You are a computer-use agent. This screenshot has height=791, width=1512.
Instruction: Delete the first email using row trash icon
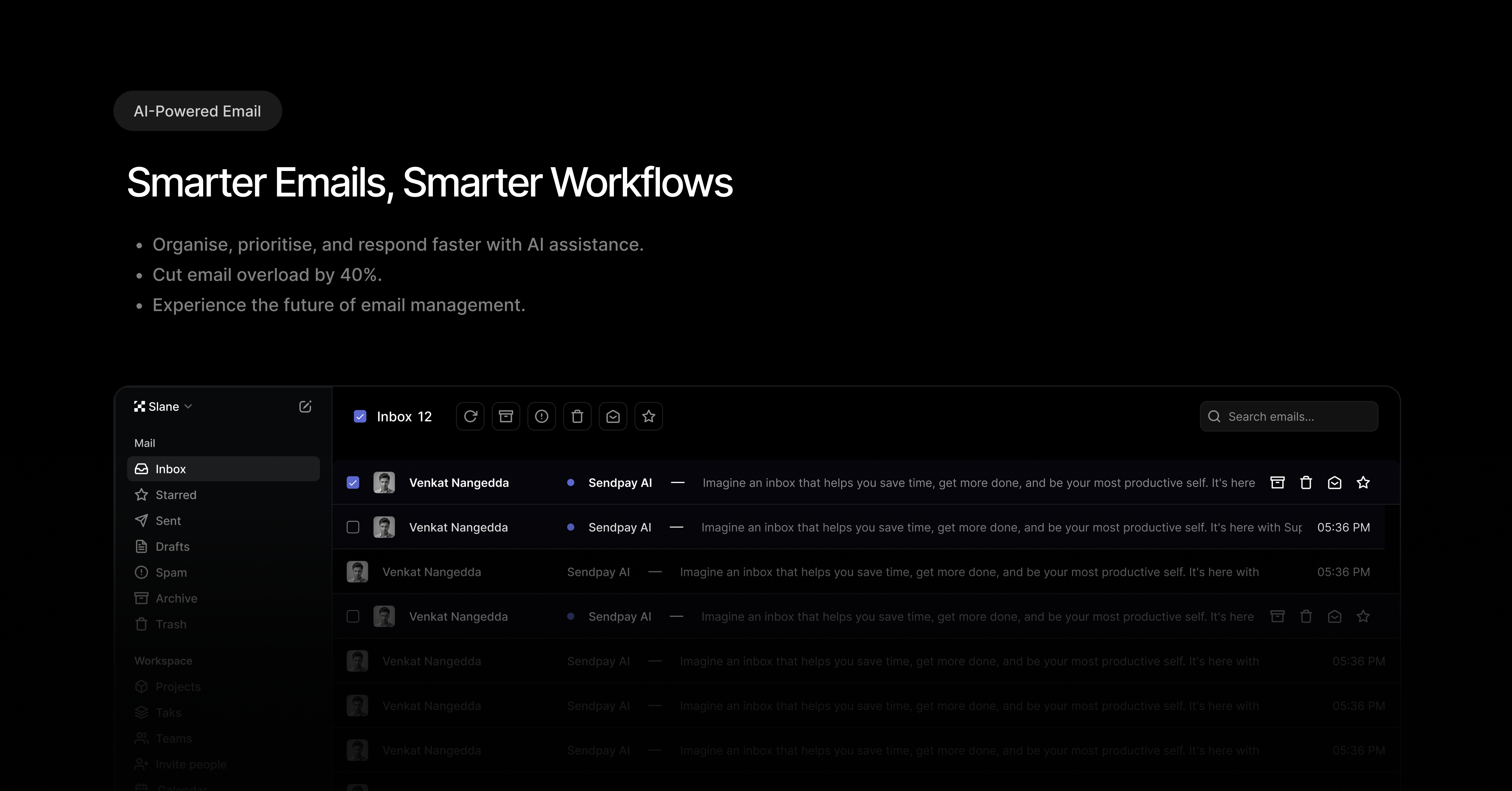1306,483
